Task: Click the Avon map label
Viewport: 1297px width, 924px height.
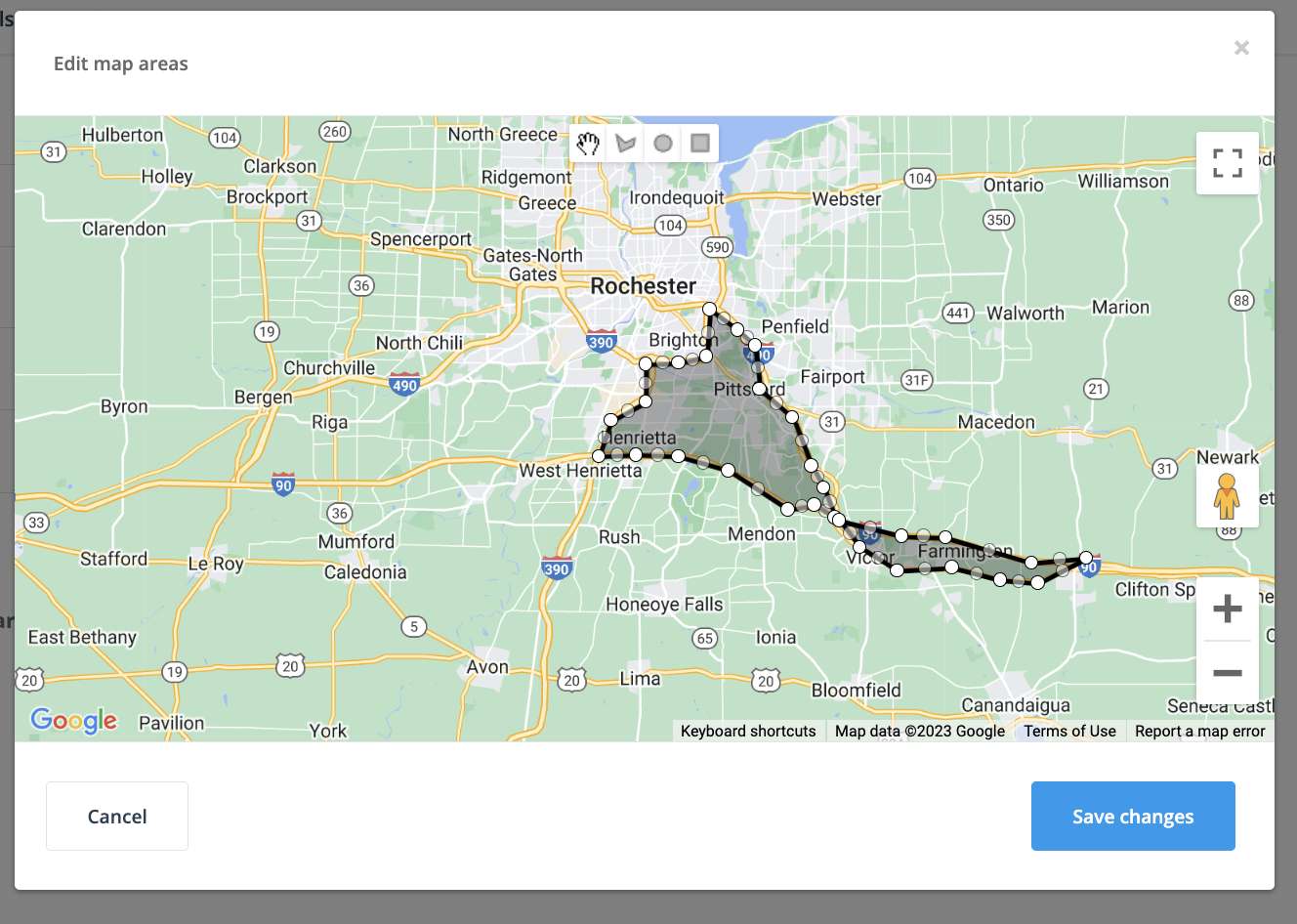Action: tap(487, 667)
